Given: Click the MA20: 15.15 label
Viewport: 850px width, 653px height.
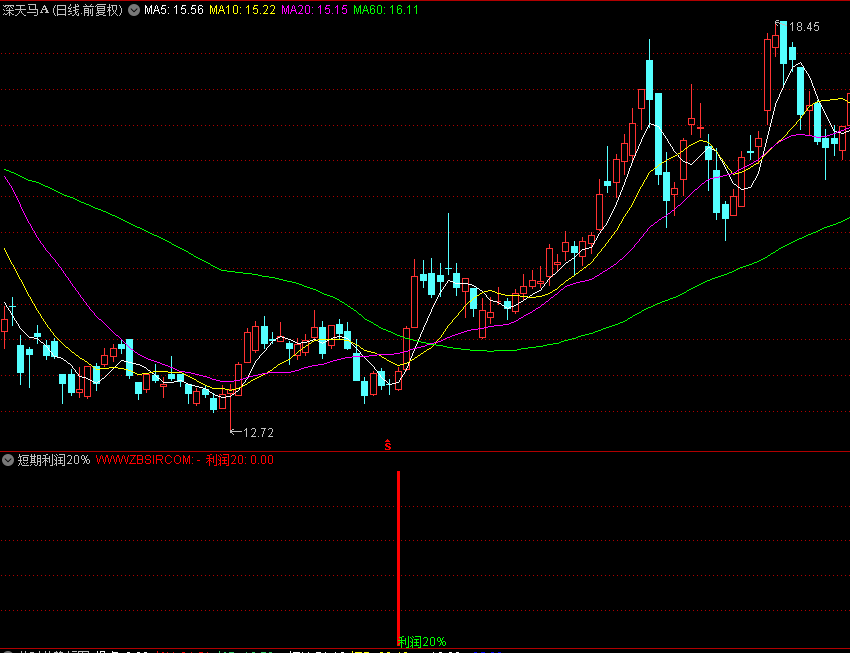Looking at the screenshot, I should point(314,10).
